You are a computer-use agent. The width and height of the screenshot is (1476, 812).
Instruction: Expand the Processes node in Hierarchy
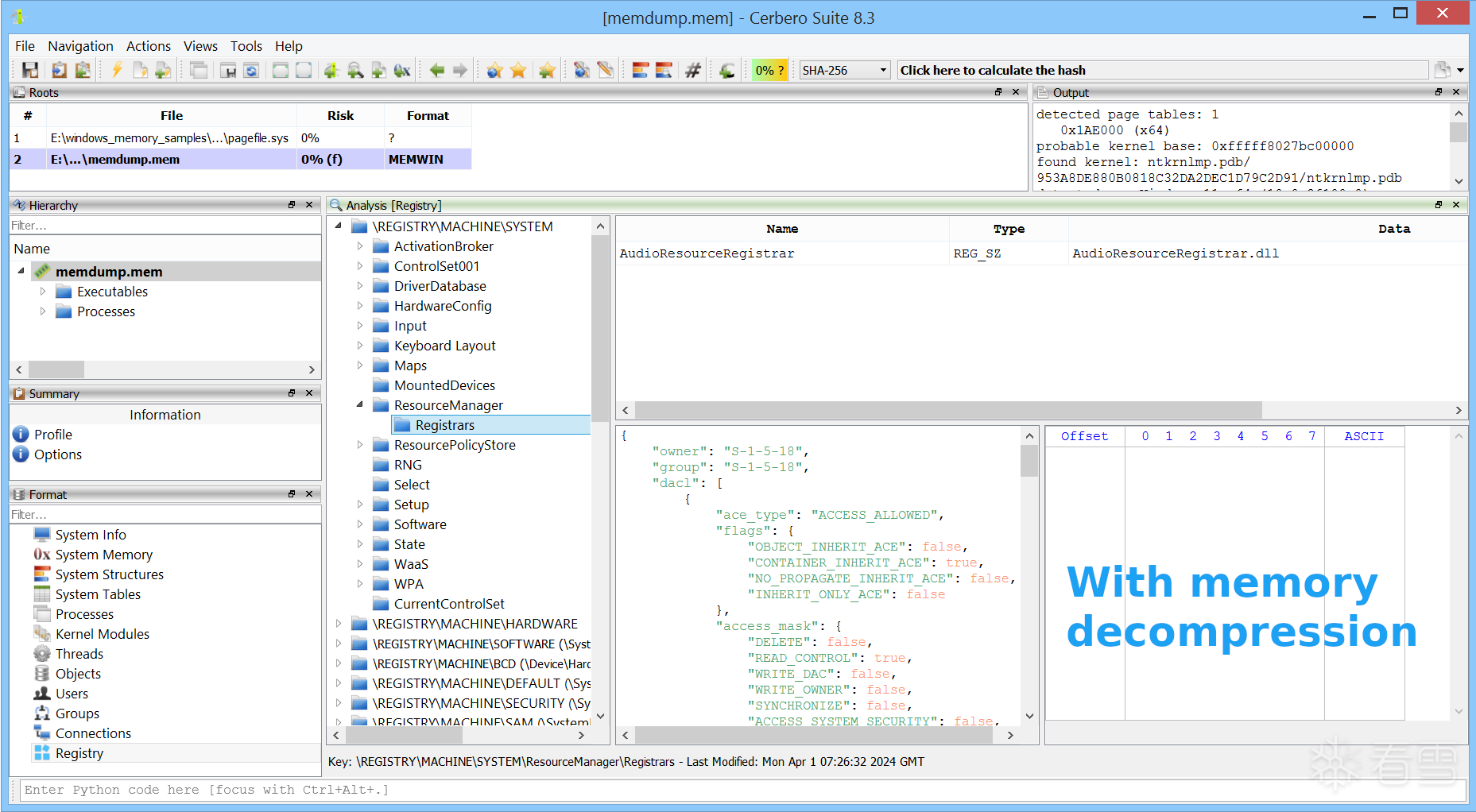[43, 311]
